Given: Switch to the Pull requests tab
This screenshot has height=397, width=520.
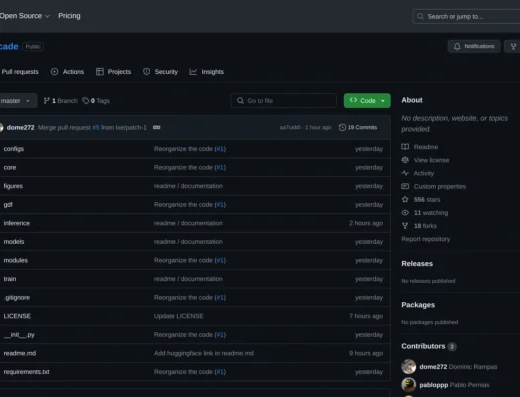Looking at the screenshot, I should coord(20,72).
